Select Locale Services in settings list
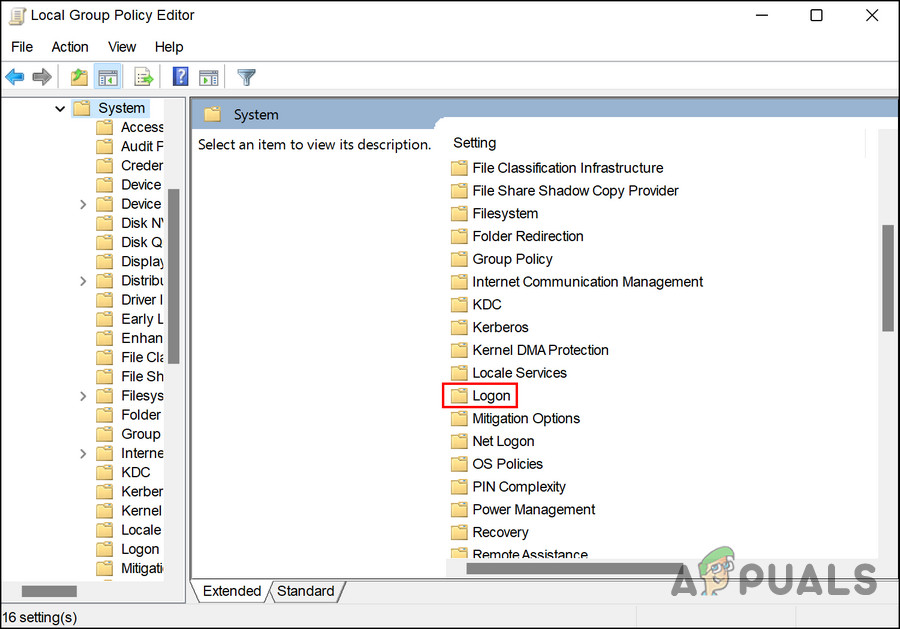The width and height of the screenshot is (900, 629). pos(519,373)
